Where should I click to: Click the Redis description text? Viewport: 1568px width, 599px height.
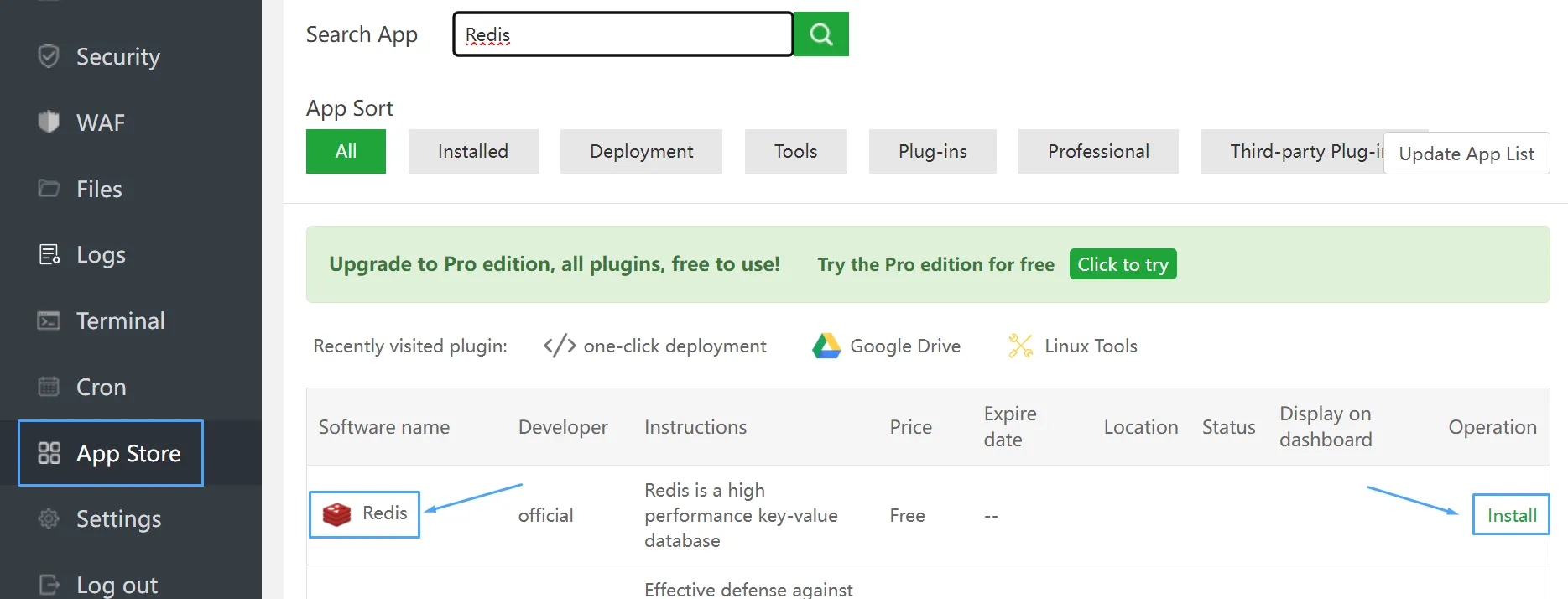coord(741,515)
